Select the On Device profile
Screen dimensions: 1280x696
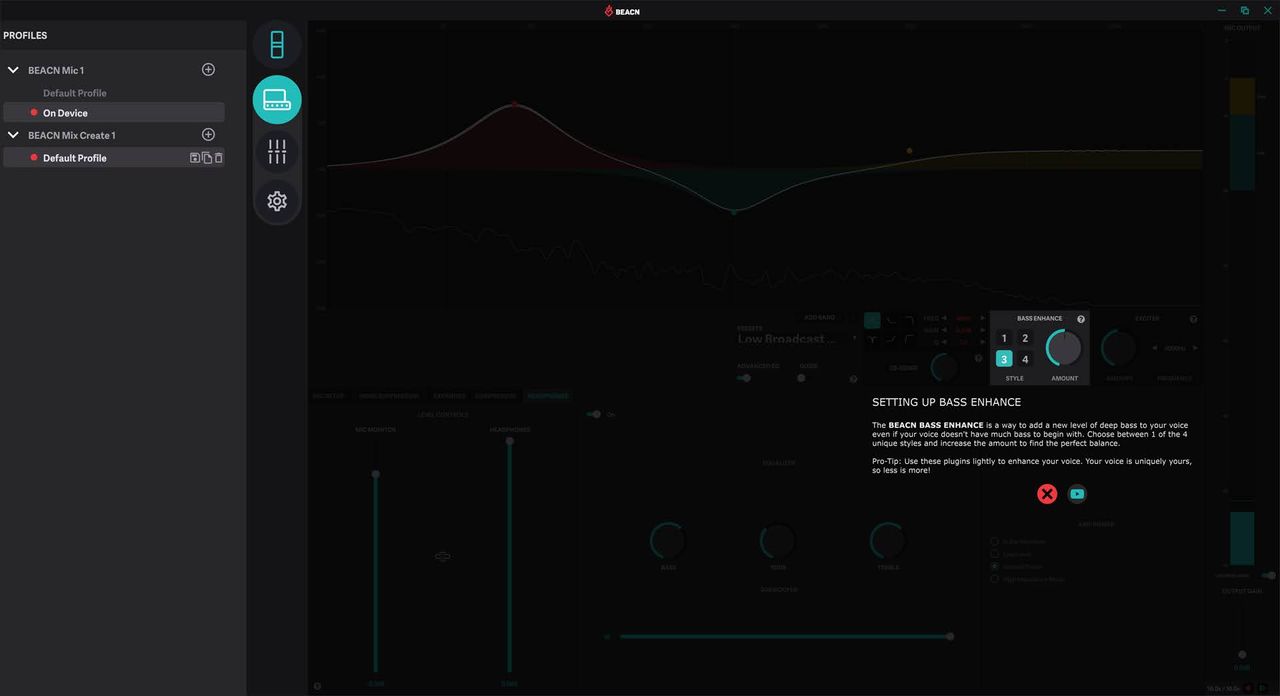pos(113,113)
